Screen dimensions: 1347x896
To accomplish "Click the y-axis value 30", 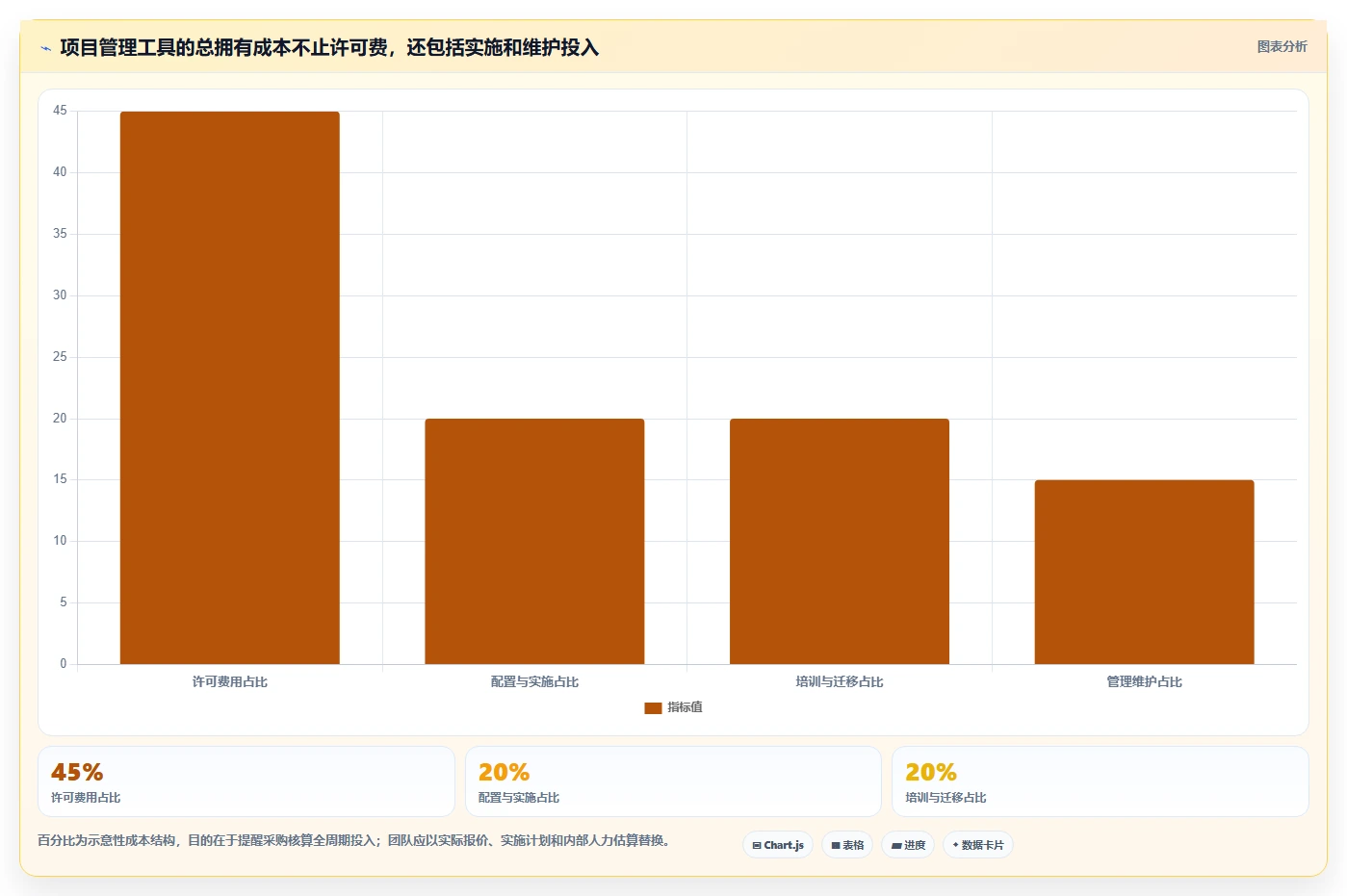I will tap(60, 295).
